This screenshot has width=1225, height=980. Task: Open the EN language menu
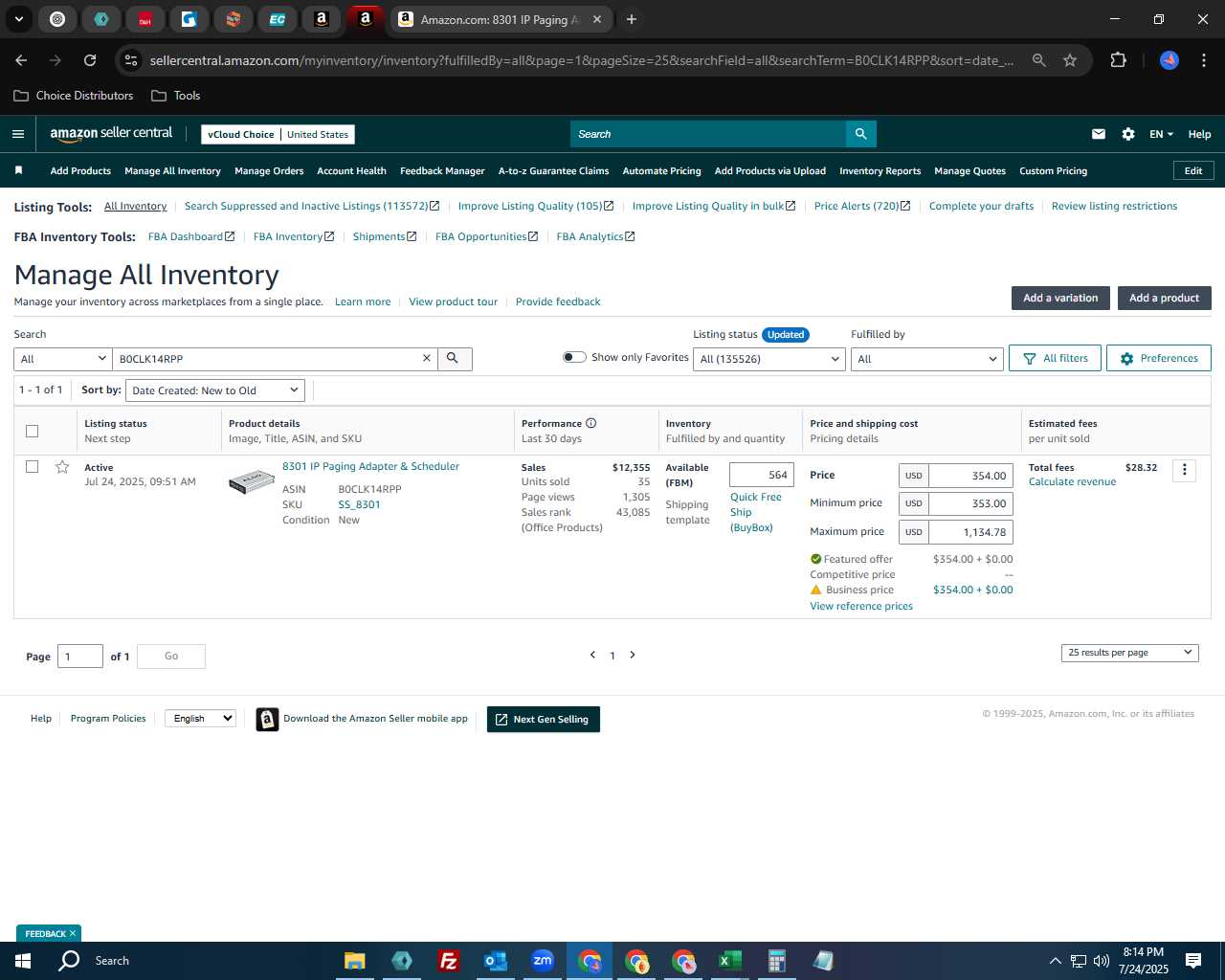pos(1161,134)
